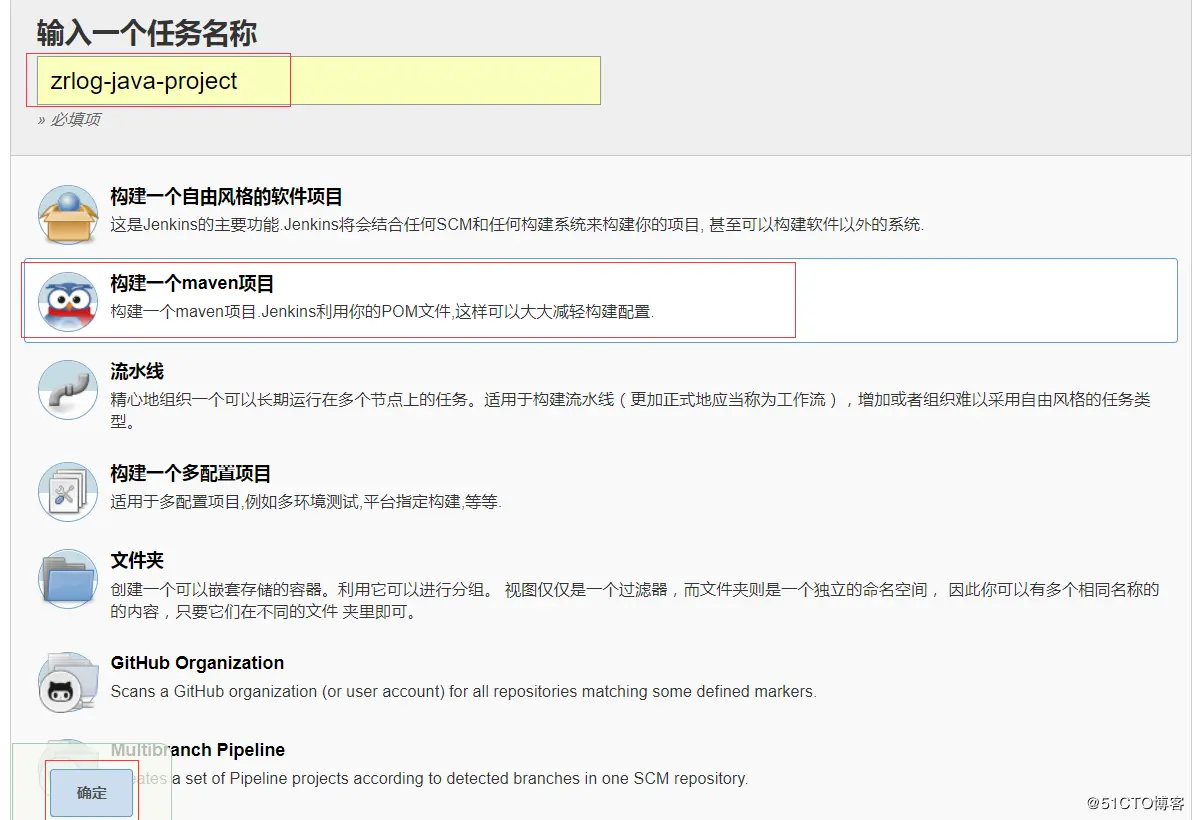Click the 文件夹 description paragraph
1194x820 pixels.
click(635, 600)
